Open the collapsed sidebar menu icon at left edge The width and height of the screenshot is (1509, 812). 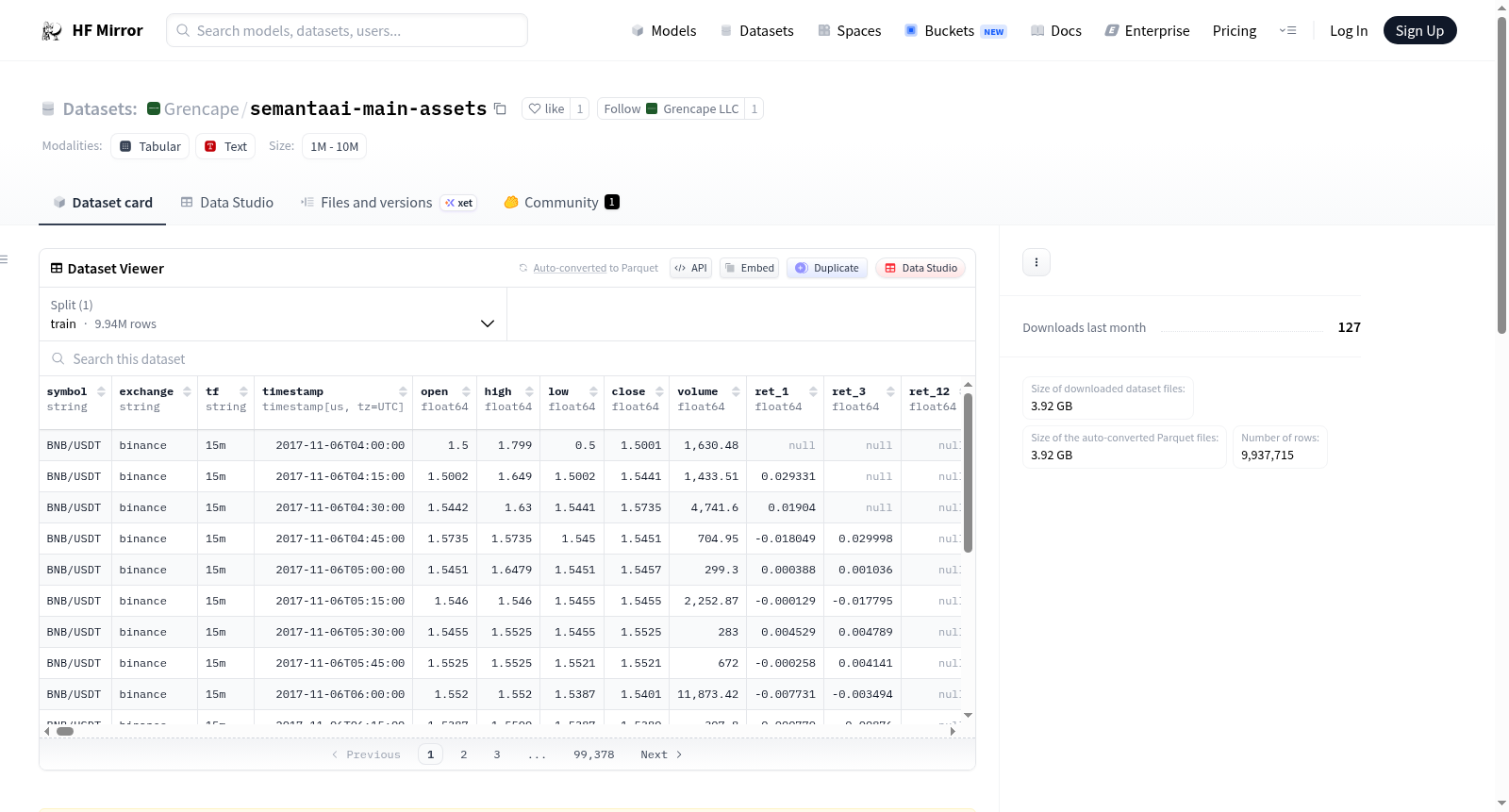(x=5, y=259)
